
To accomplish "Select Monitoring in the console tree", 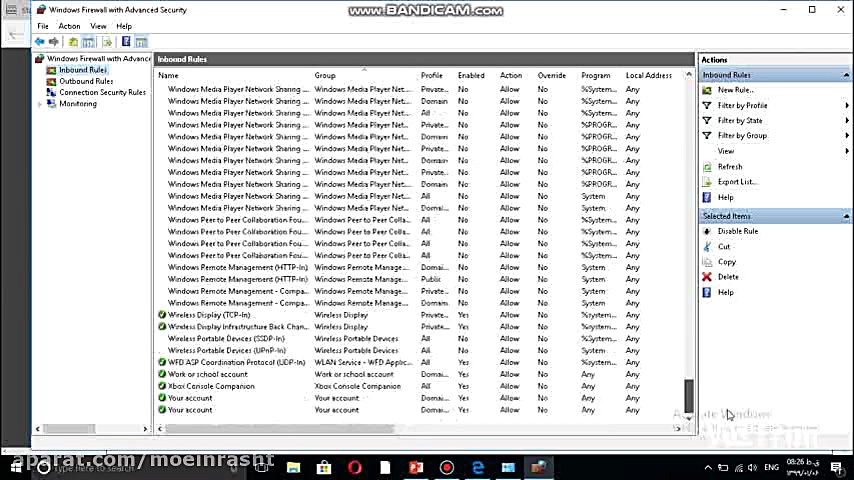I will pyautogui.click(x=78, y=104).
